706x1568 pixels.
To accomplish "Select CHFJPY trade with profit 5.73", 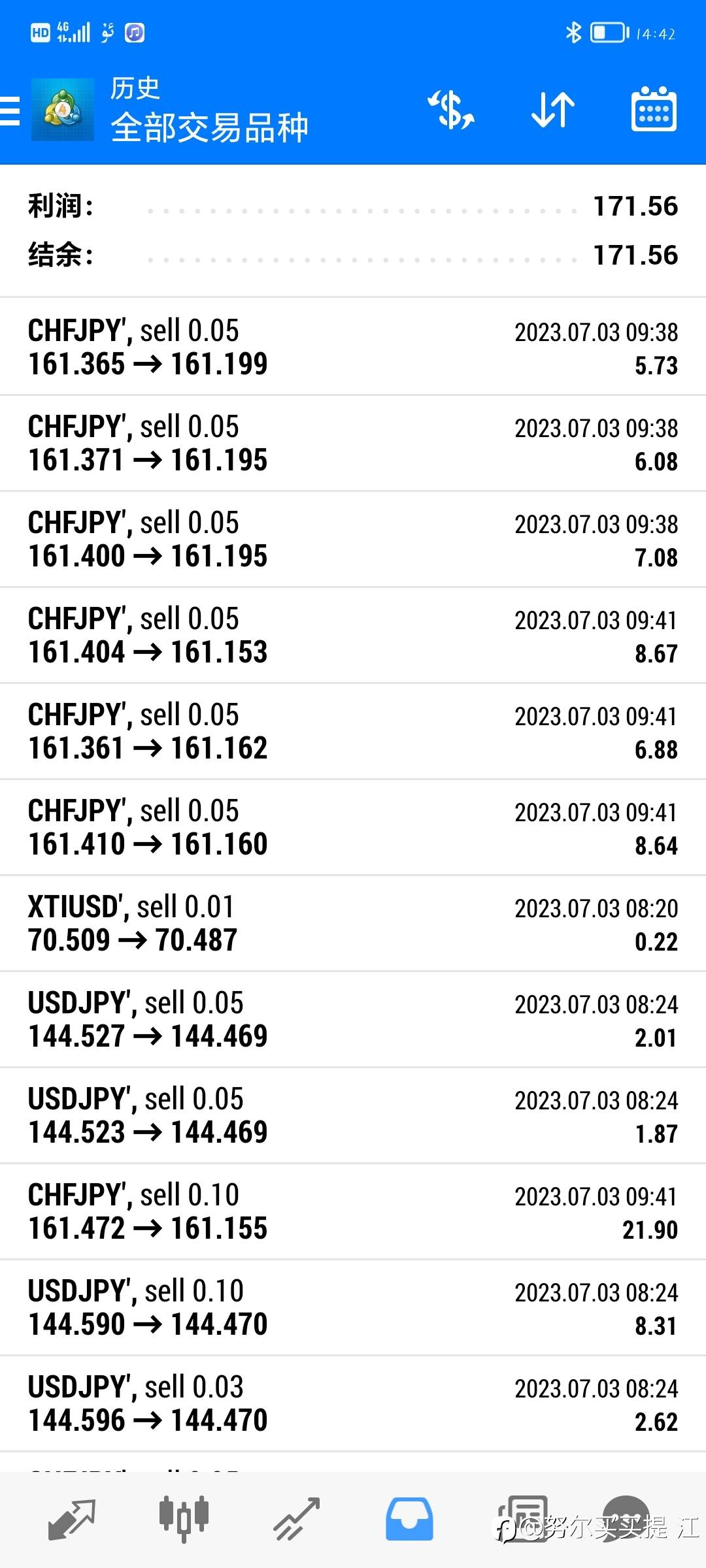I will point(353,347).
